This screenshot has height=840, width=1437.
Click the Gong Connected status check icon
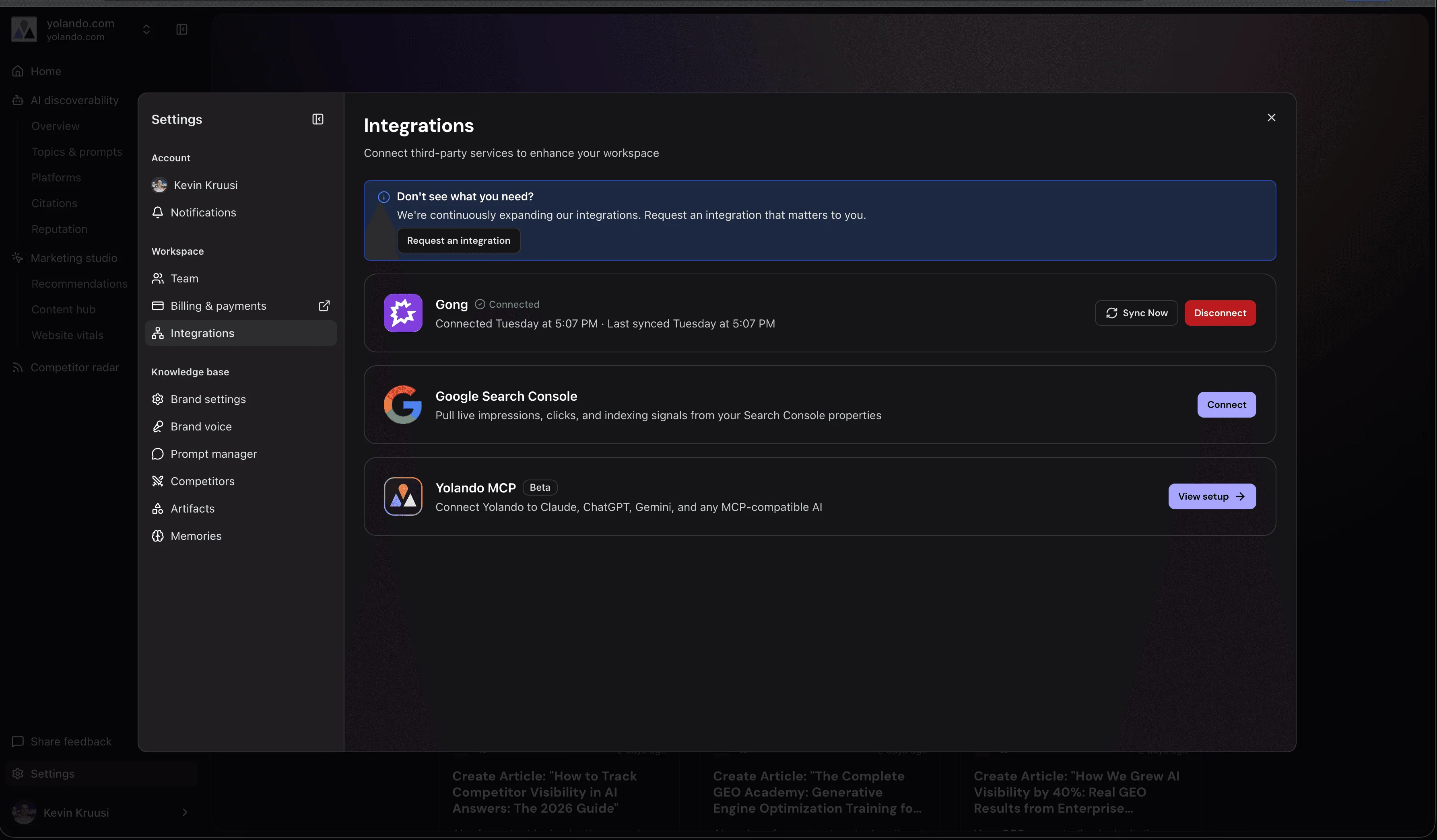pyautogui.click(x=480, y=305)
